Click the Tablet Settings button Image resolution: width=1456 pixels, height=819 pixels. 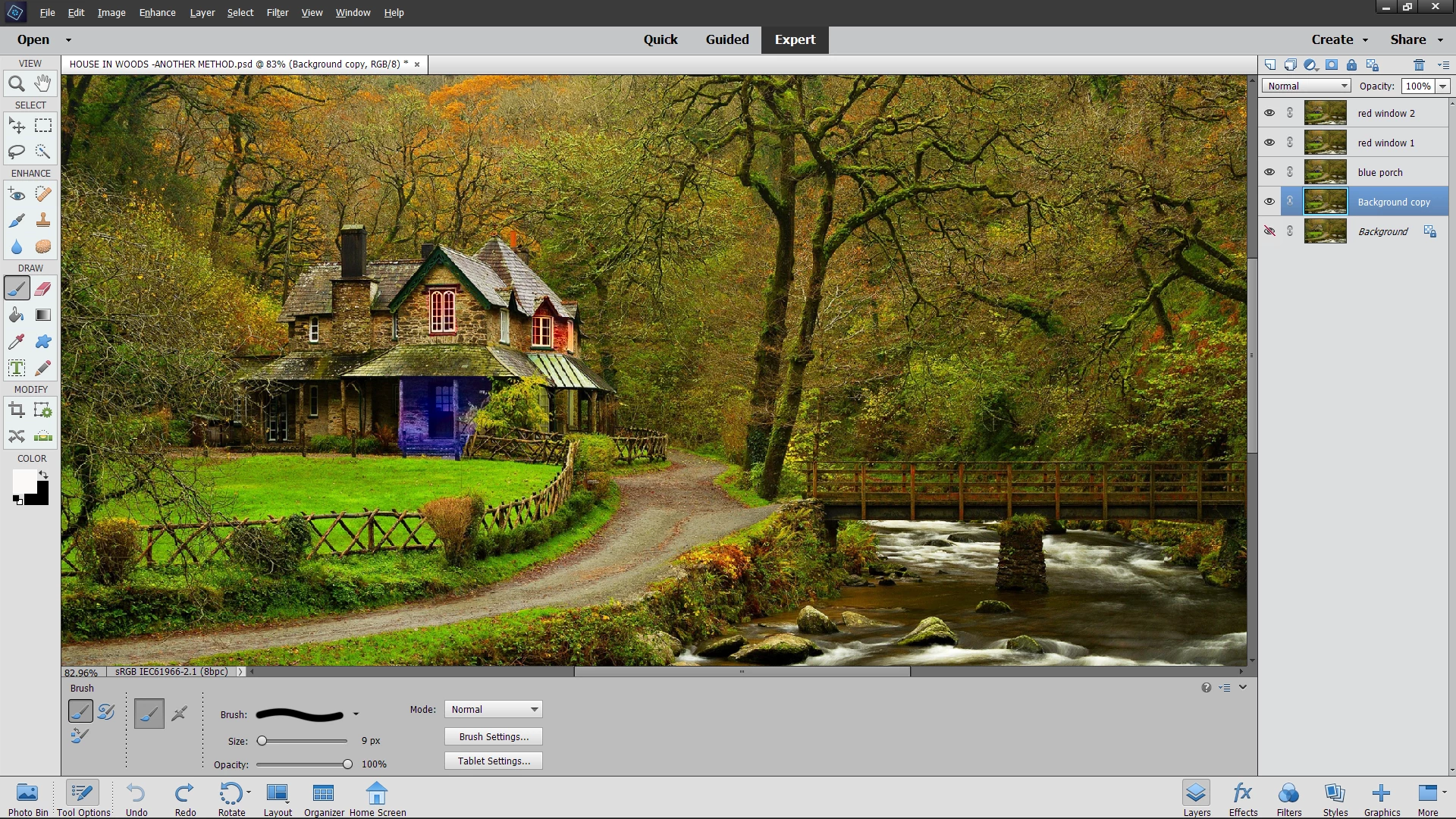coord(494,761)
